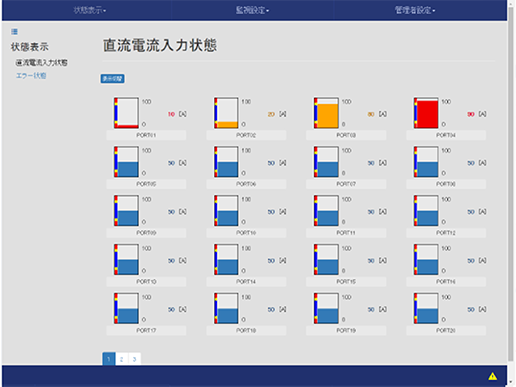Expand the 管理者設定 dropdown menu
This screenshot has width=516, height=387.
pyautogui.click(x=415, y=10)
